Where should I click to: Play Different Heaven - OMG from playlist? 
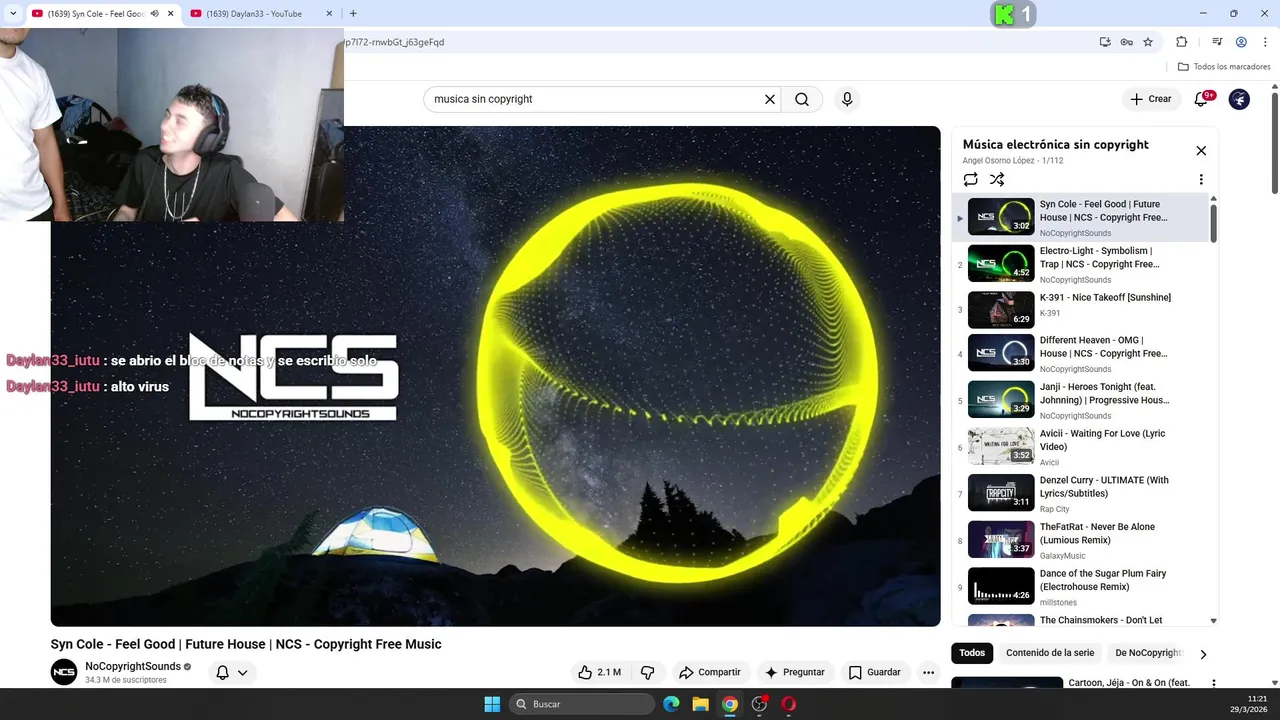[1080, 354]
